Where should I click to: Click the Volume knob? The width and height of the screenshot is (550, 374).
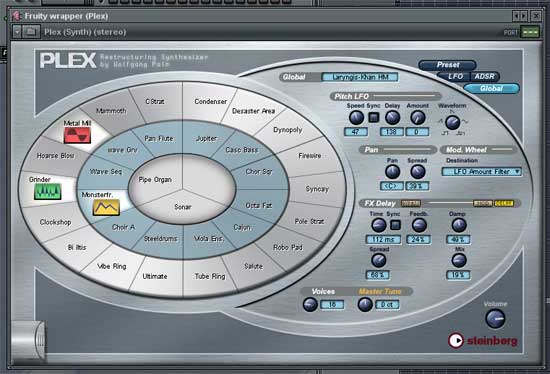coord(495,319)
